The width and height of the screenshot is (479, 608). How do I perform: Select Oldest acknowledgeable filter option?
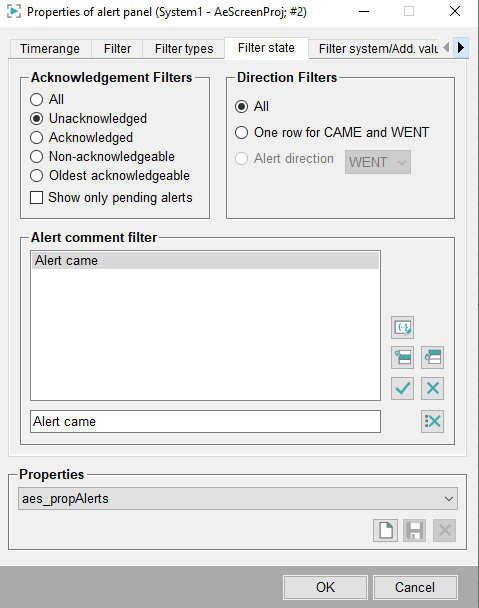(x=36, y=176)
